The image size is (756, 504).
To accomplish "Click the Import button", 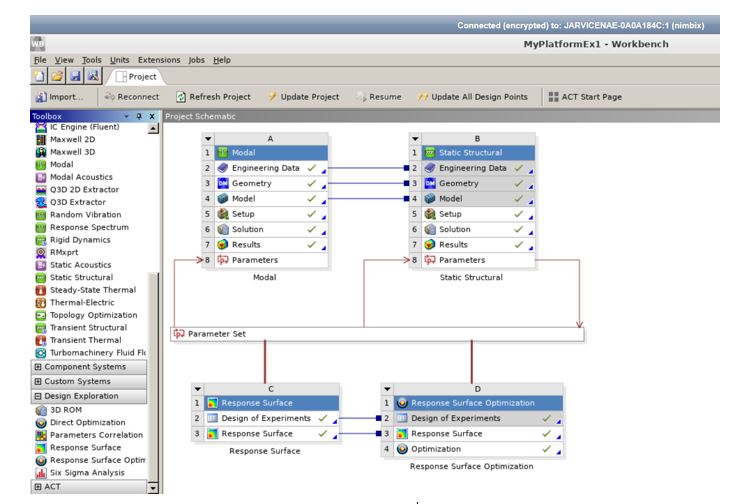I will pyautogui.click(x=59, y=97).
